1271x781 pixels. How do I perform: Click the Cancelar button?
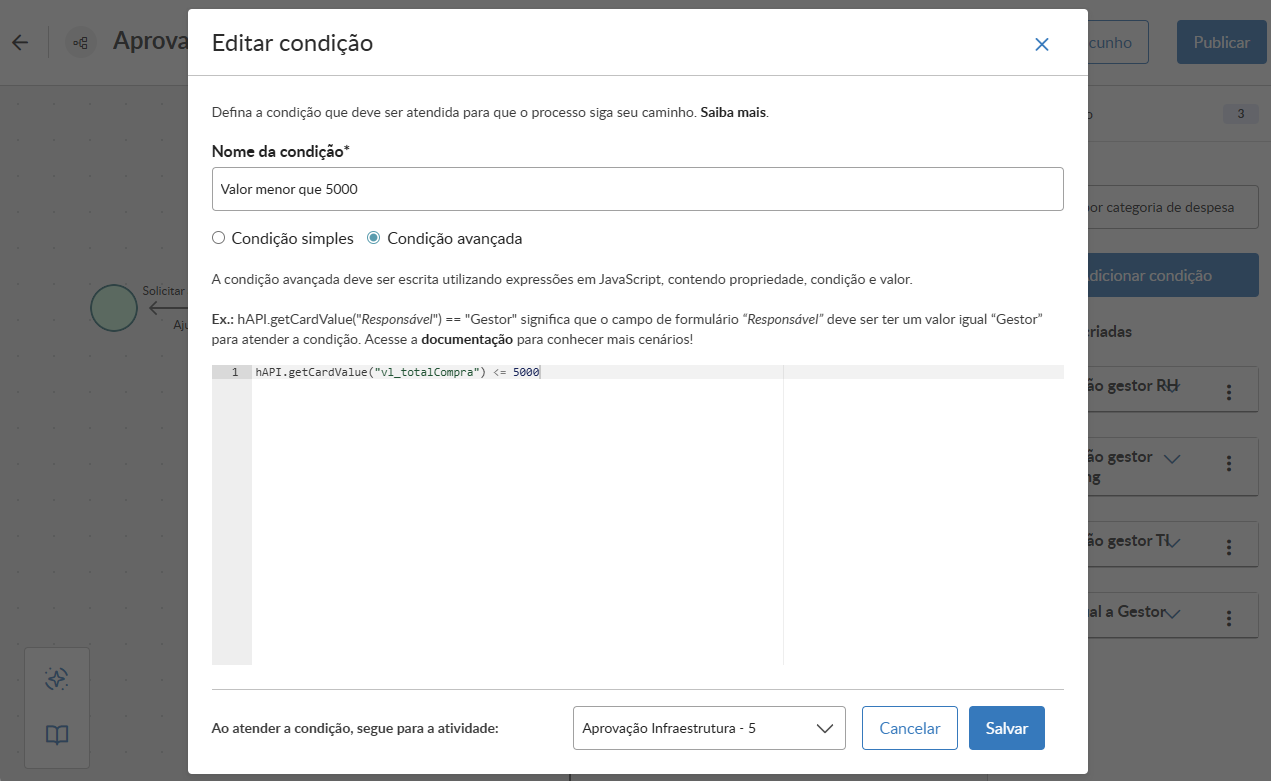coord(909,728)
